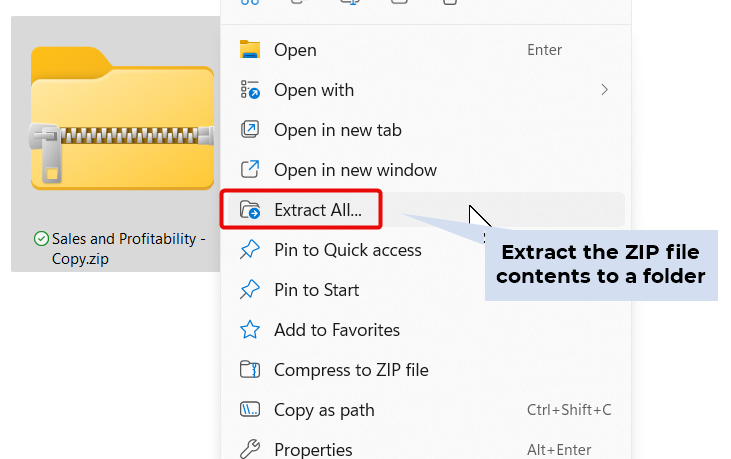Click the Open with app-chooser icon
Viewport: 731px width, 459px height.
tap(250, 90)
